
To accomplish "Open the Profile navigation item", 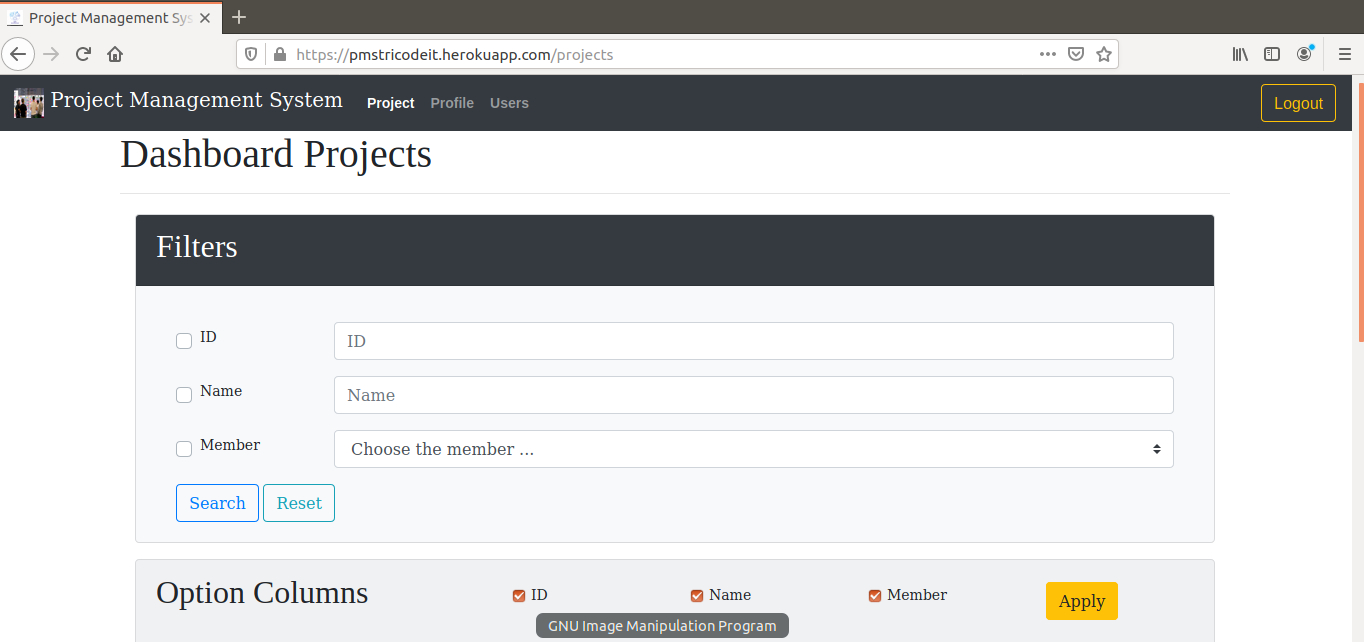I will (452, 103).
